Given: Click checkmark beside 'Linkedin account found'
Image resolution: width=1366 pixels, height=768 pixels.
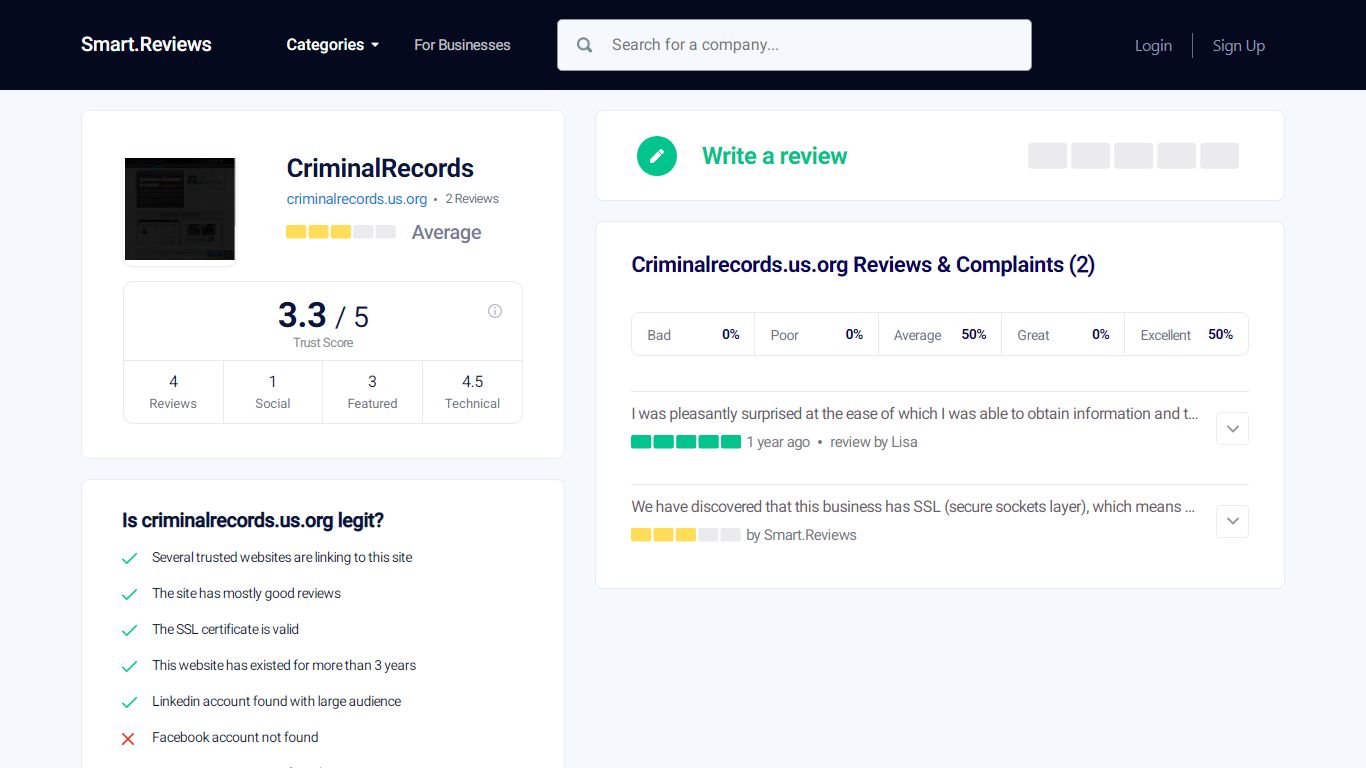Looking at the screenshot, I should (129, 702).
